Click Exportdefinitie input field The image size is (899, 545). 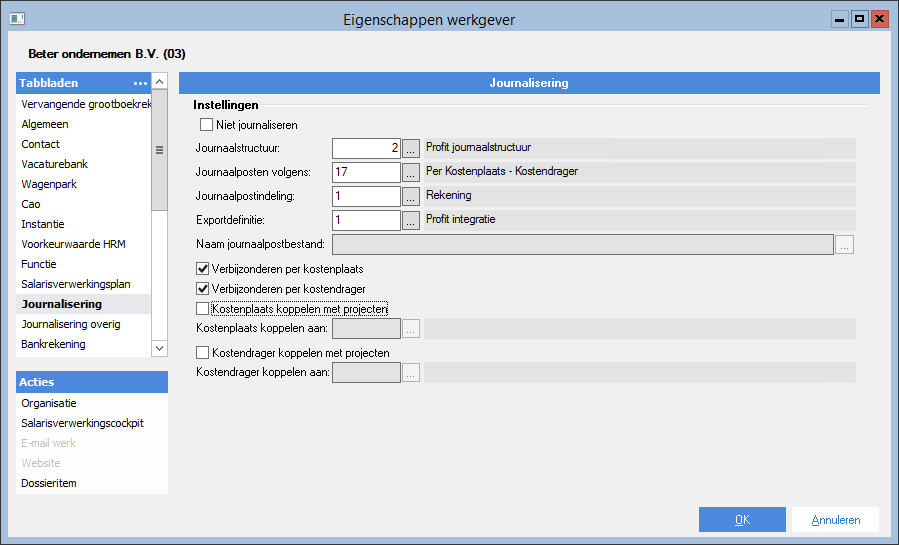point(366,221)
